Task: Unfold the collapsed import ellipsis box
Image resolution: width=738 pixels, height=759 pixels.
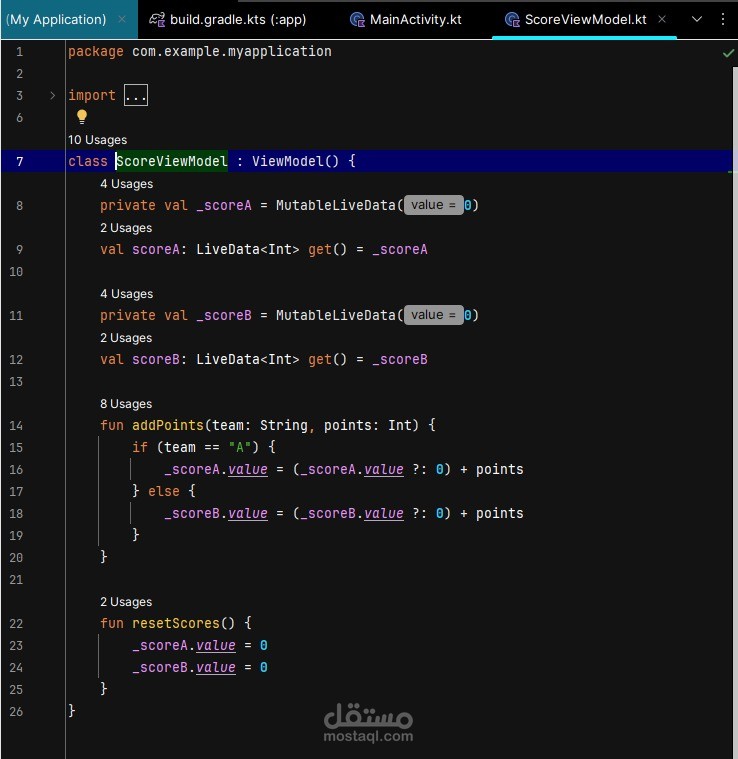Action: [136, 95]
